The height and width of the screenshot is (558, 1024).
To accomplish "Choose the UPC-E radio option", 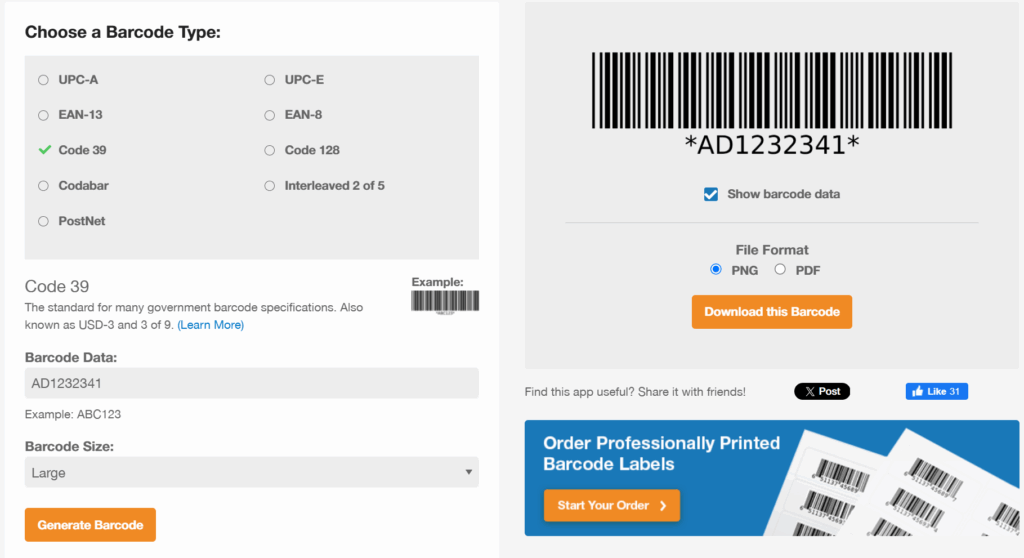I will [x=270, y=80].
